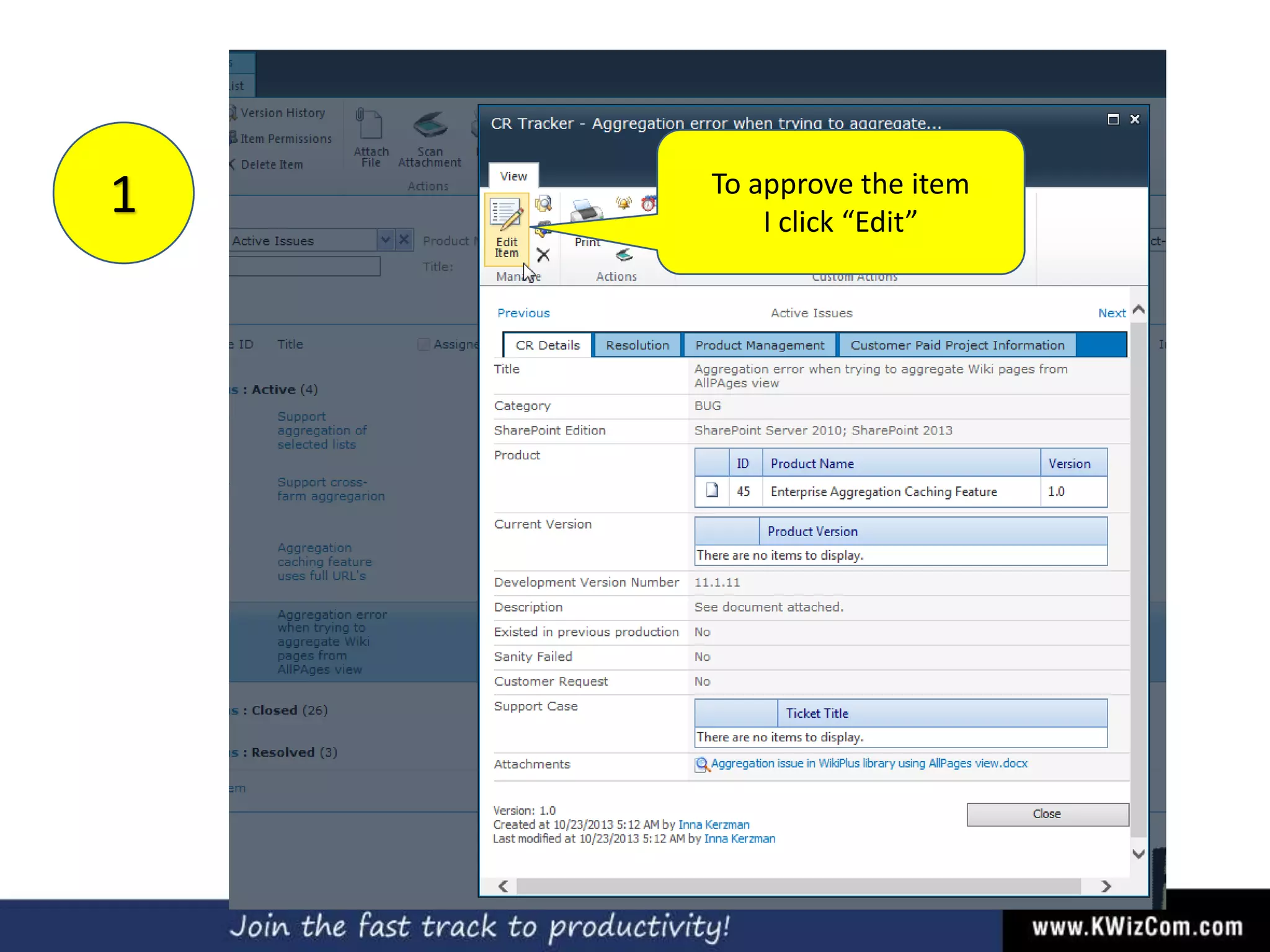Screen dimensions: 1270x952
Task: Expand the Resolved (3) group
Action: (x=283, y=752)
